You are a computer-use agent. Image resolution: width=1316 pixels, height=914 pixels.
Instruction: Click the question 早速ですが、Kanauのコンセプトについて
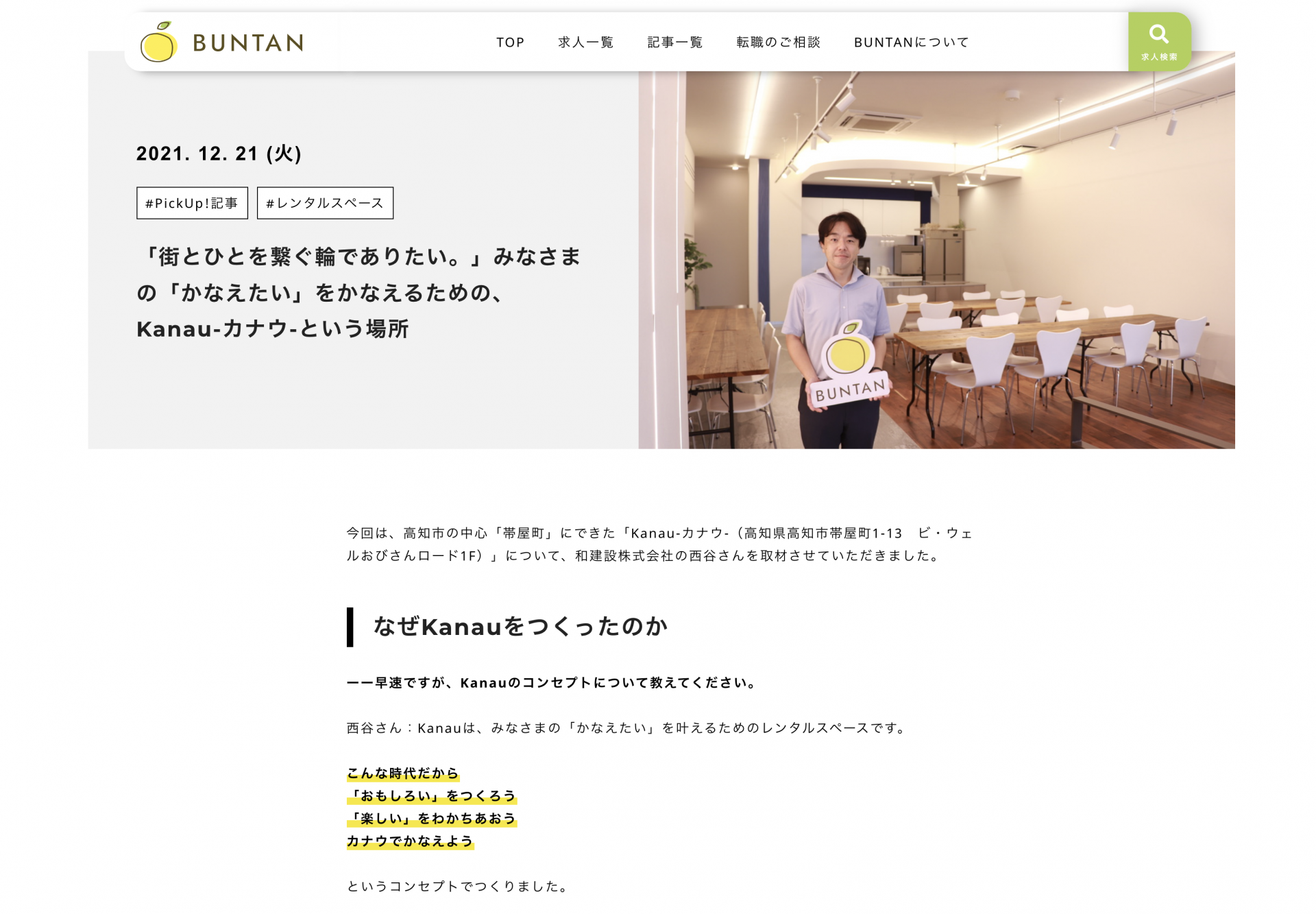pyautogui.click(x=551, y=683)
